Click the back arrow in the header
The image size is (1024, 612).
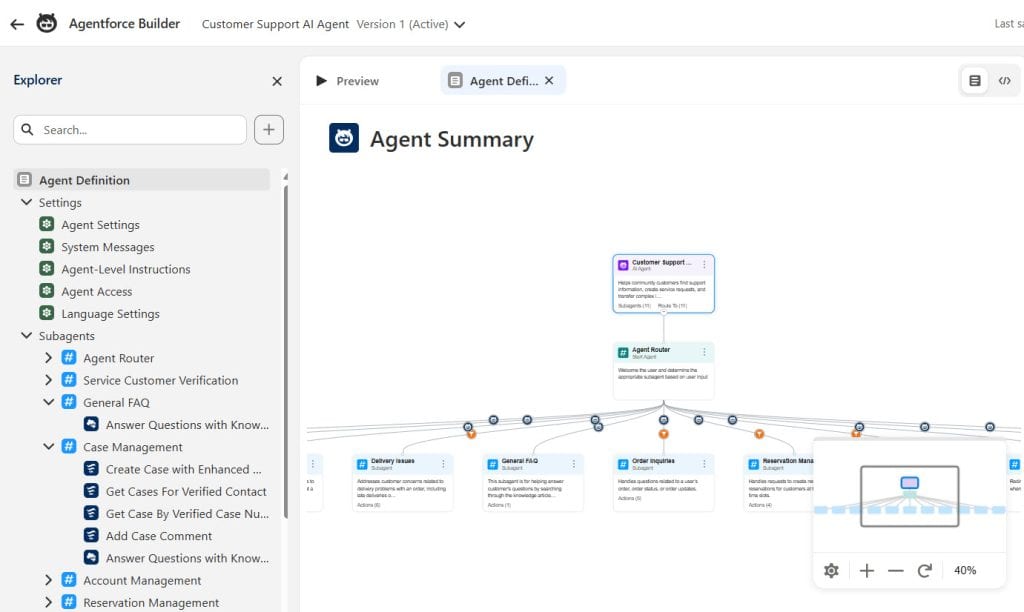(17, 24)
